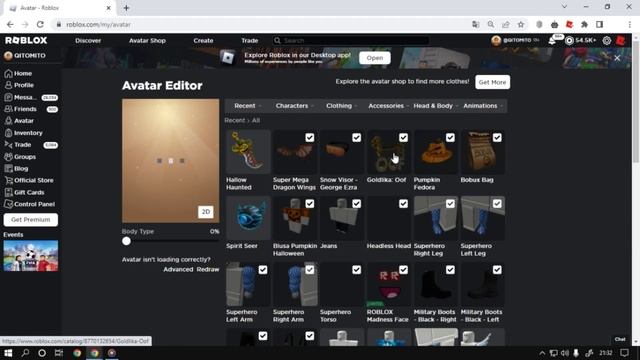Viewport: 640px width, 360px height.
Task: Open Task View on the taskbar
Action: [x=59, y=353]
